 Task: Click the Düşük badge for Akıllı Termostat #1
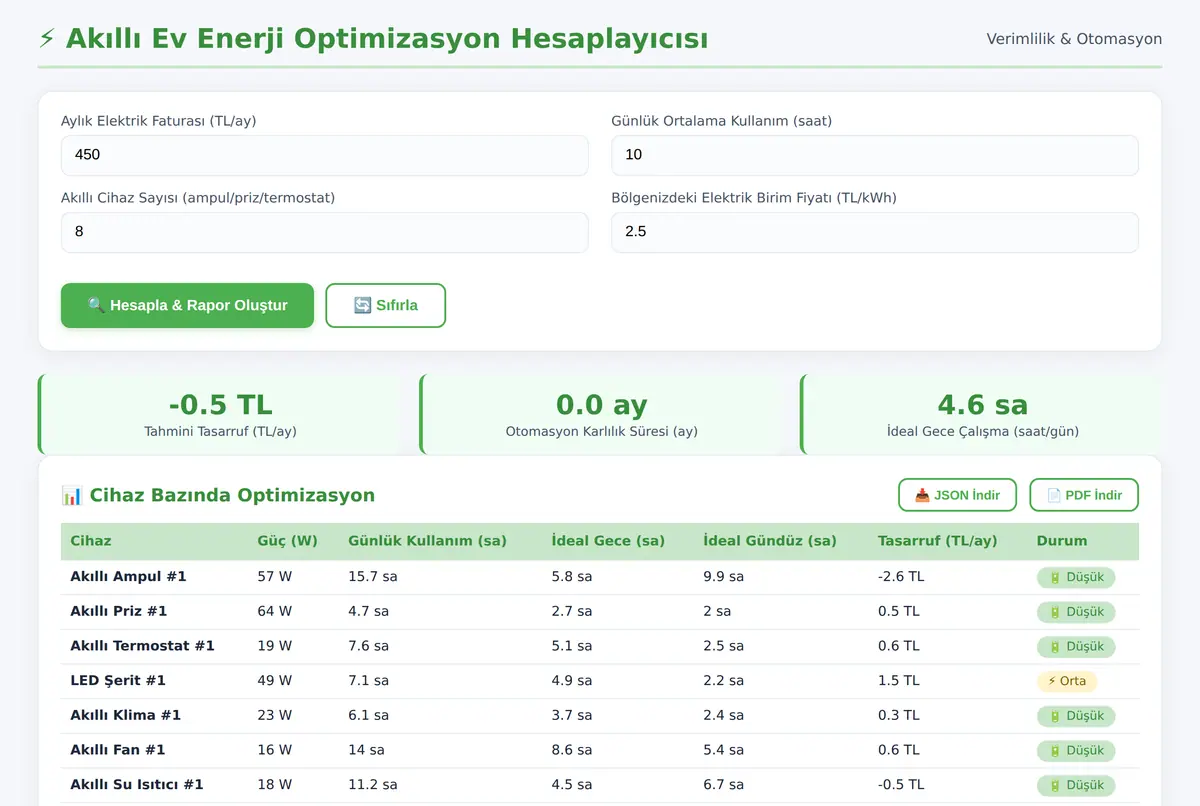click(1076, 646)
